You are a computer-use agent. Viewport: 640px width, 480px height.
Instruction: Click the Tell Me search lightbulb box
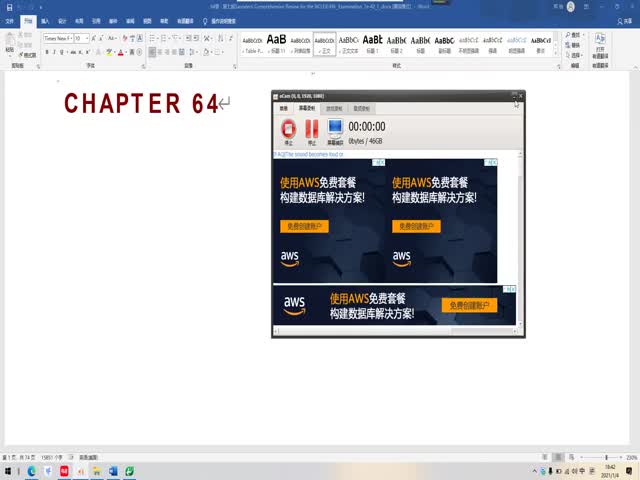point(219,21)
